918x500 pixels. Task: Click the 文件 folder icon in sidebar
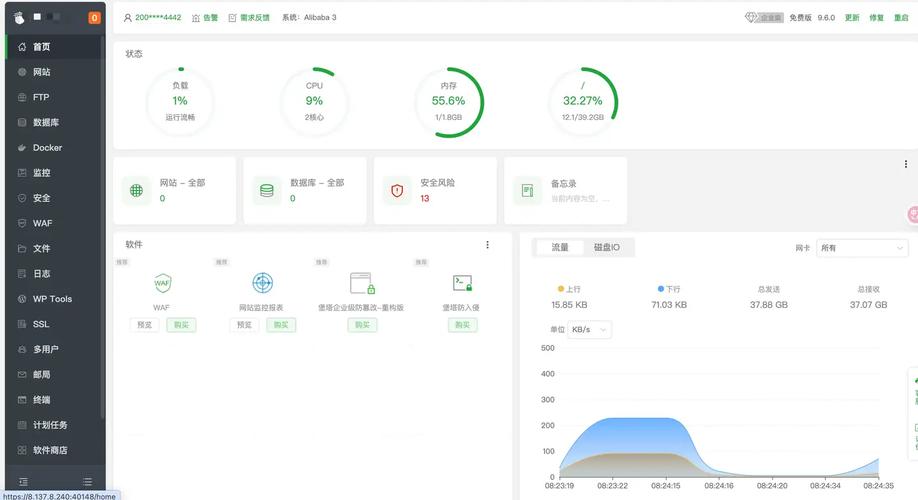22,248
